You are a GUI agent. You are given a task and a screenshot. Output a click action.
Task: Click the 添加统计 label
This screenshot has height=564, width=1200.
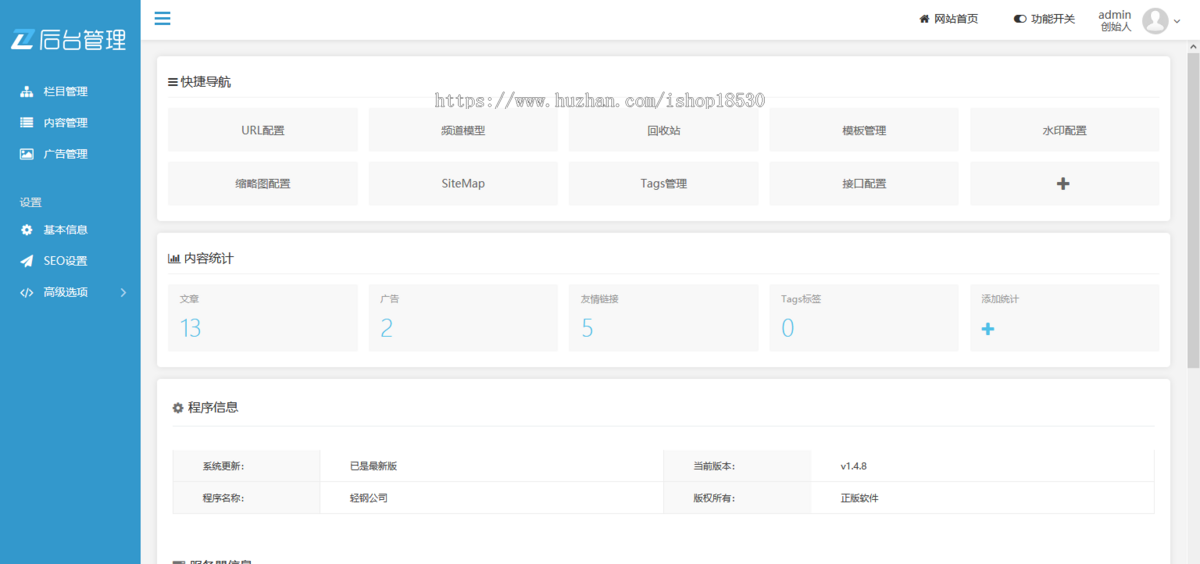click(1000, 299)
